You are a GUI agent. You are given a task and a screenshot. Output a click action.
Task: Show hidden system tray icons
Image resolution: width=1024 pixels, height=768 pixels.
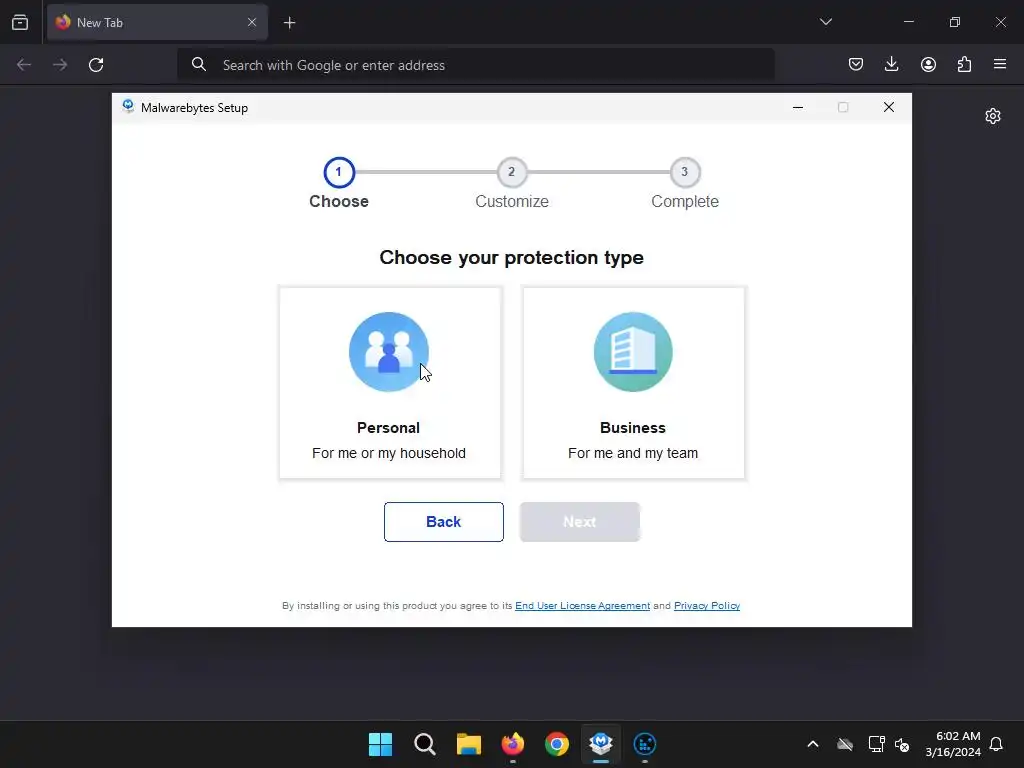(813, 744)
